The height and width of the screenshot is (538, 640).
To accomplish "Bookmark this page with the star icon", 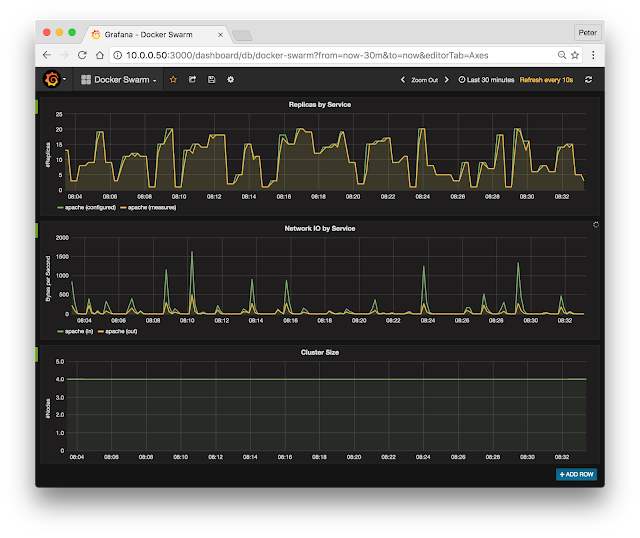I will [x=575, y=55].
